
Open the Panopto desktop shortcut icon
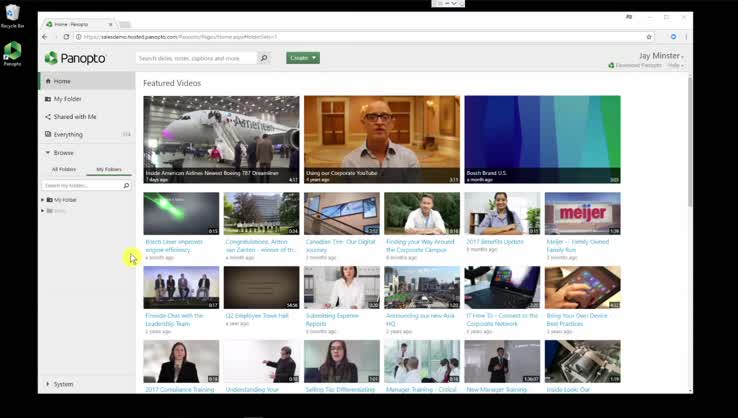[x=12, y=52]
